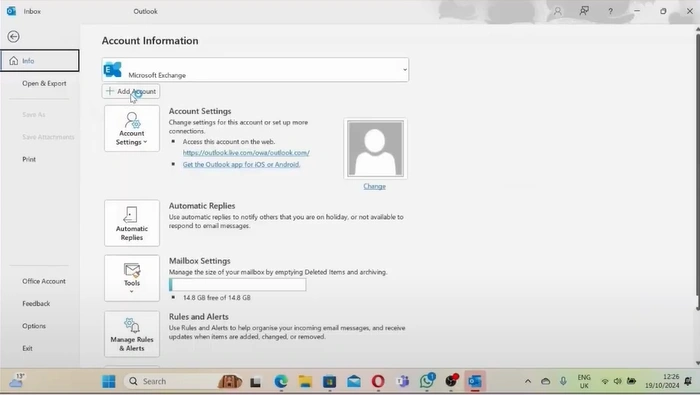The height and width of the screenshot is (395, 700).
Task: Expand the mailbox Tools dropdown
Action: click(x=132, y=278)
